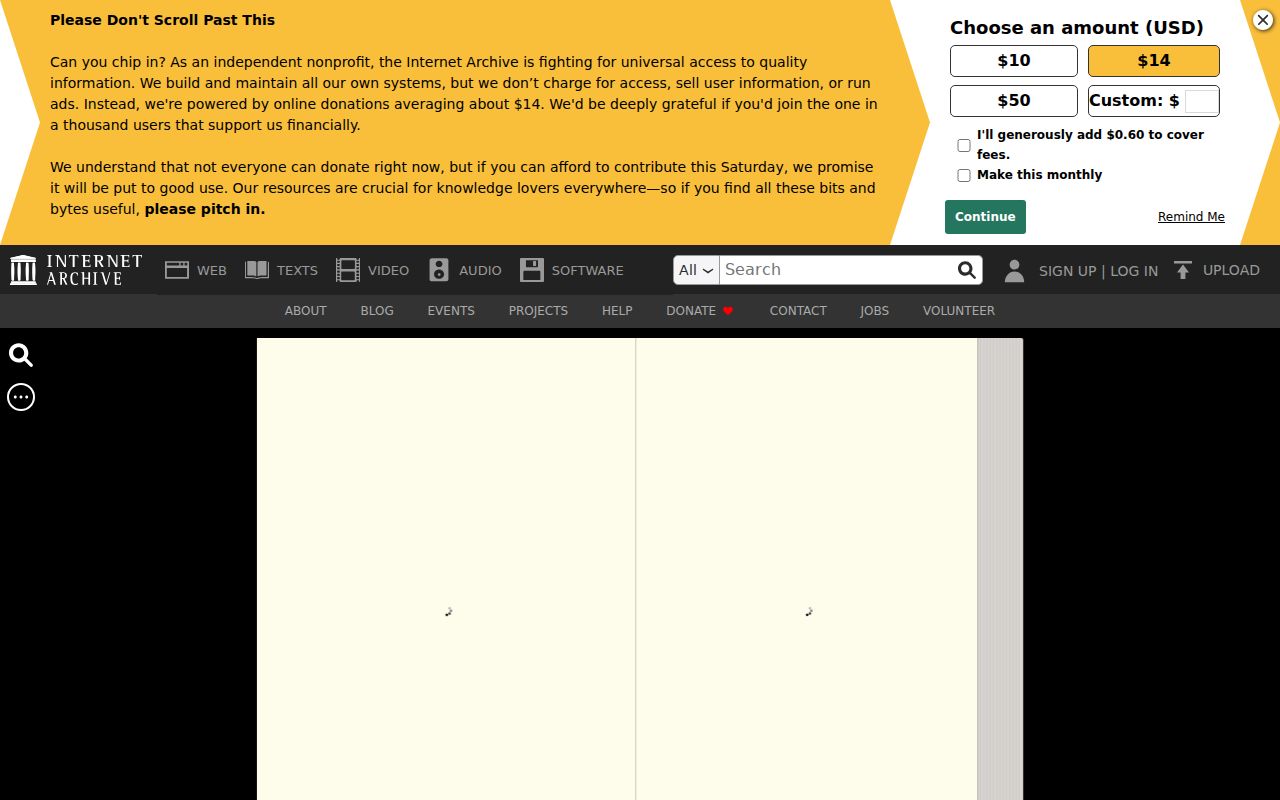Click the Upload arrow icon
1280x800 pixels.
pos(1183,270)
